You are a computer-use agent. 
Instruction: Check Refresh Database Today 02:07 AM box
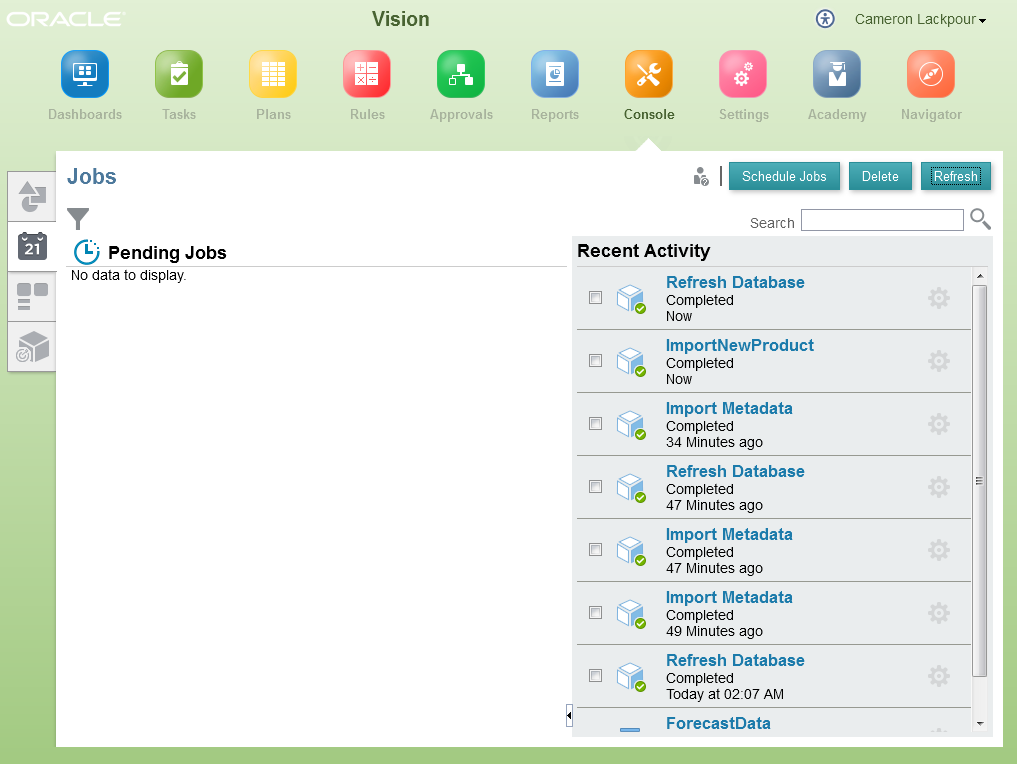click(x=595, y=675)
